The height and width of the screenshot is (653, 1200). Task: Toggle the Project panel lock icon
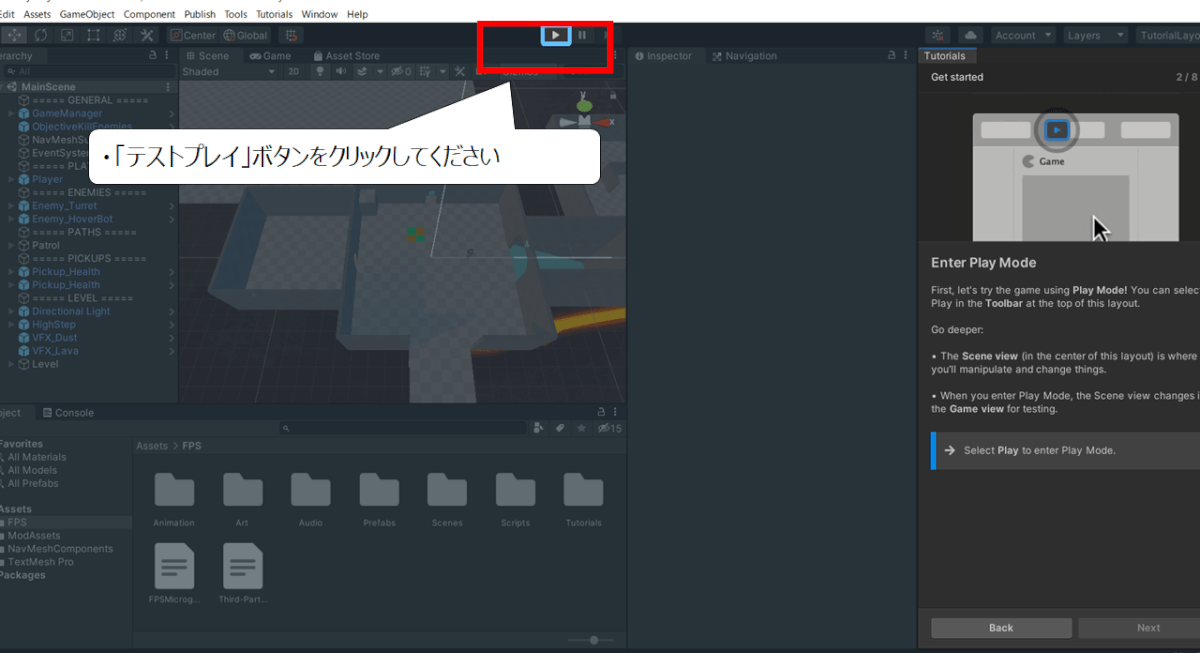click(601, 412)
